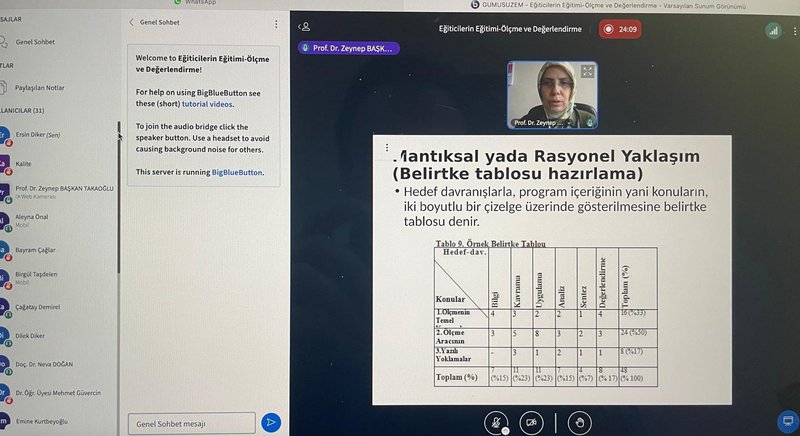Image resolution: width=800 pixels, height=436 pixels.
Task: Toggle the muted microphone button
Action: (493, 423)
